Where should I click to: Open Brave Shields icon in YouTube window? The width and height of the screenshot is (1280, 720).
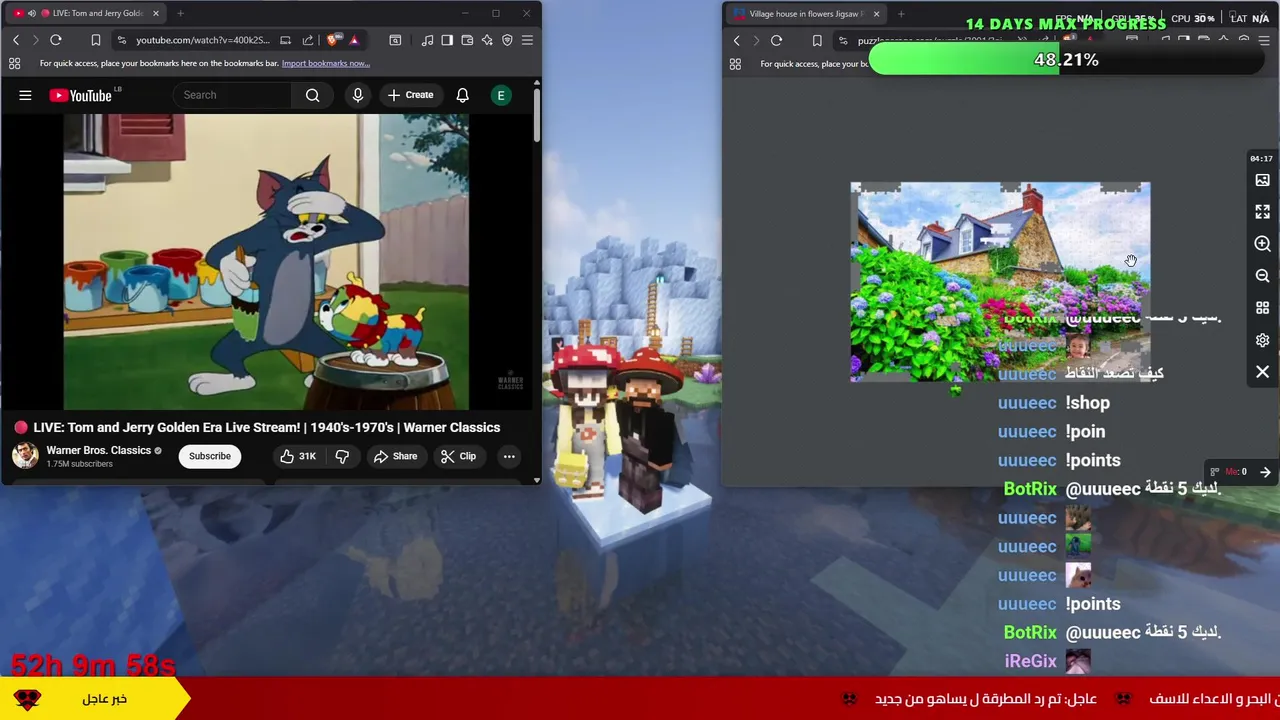[x=333, y=40]
